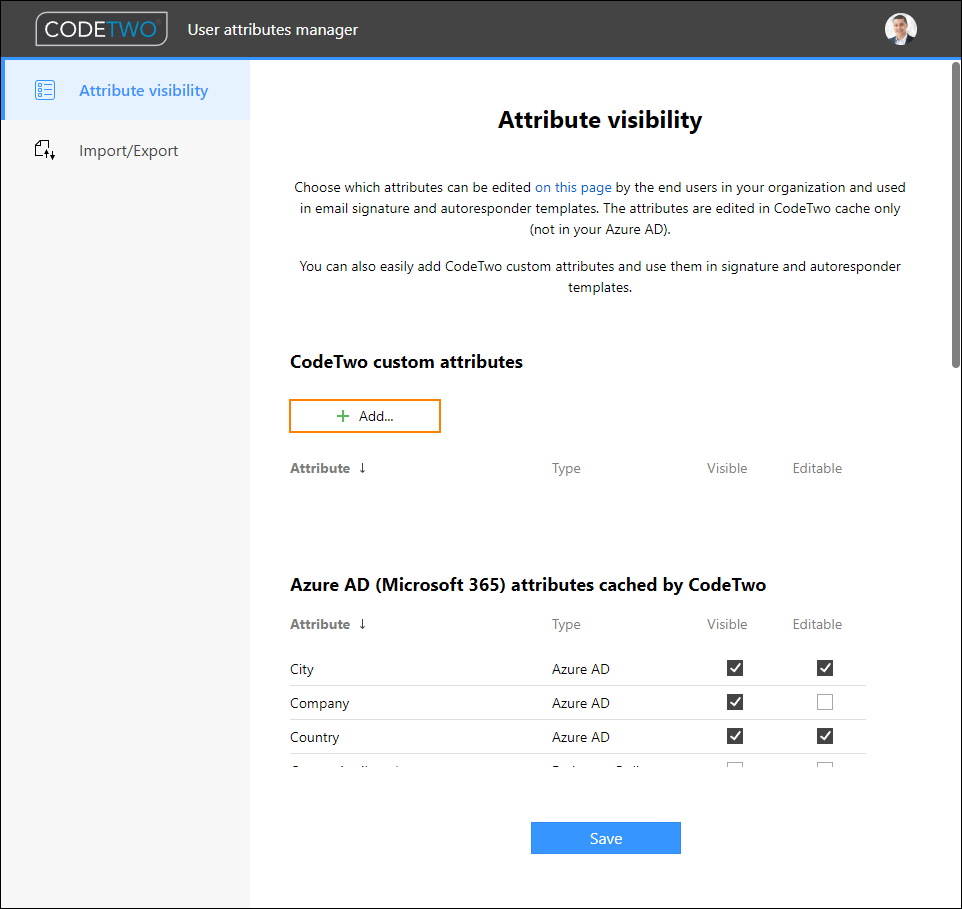
Task: Click the page vertical scrollbar thumb
Action: 955,215
